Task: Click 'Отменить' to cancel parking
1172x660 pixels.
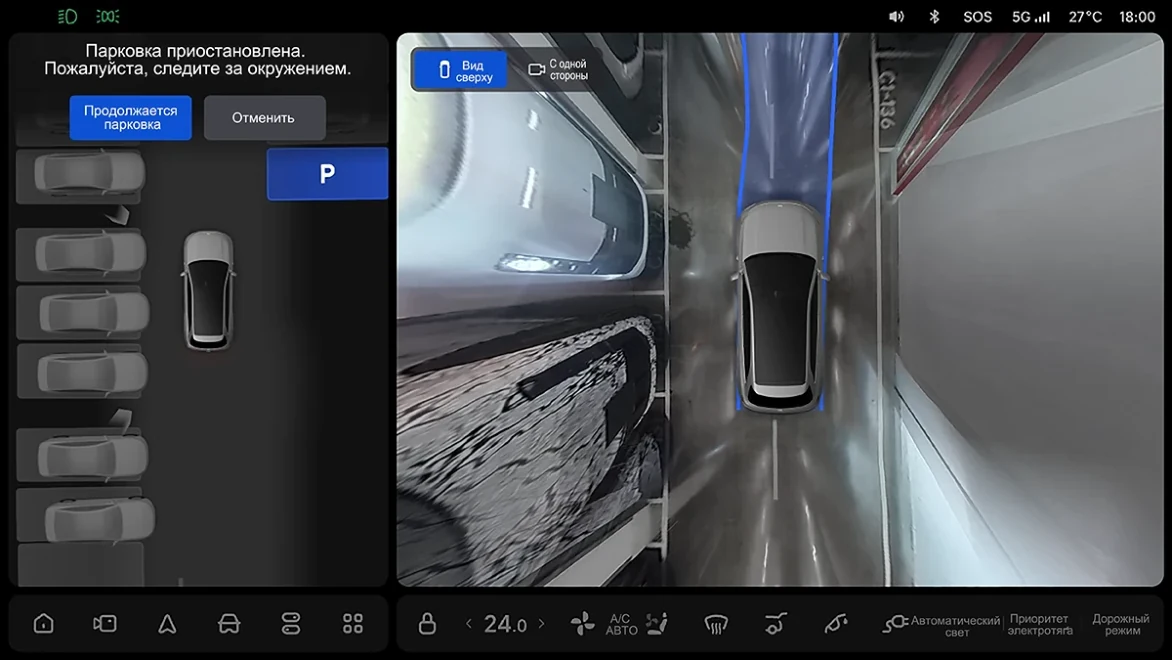Action: tap(265, 117)
